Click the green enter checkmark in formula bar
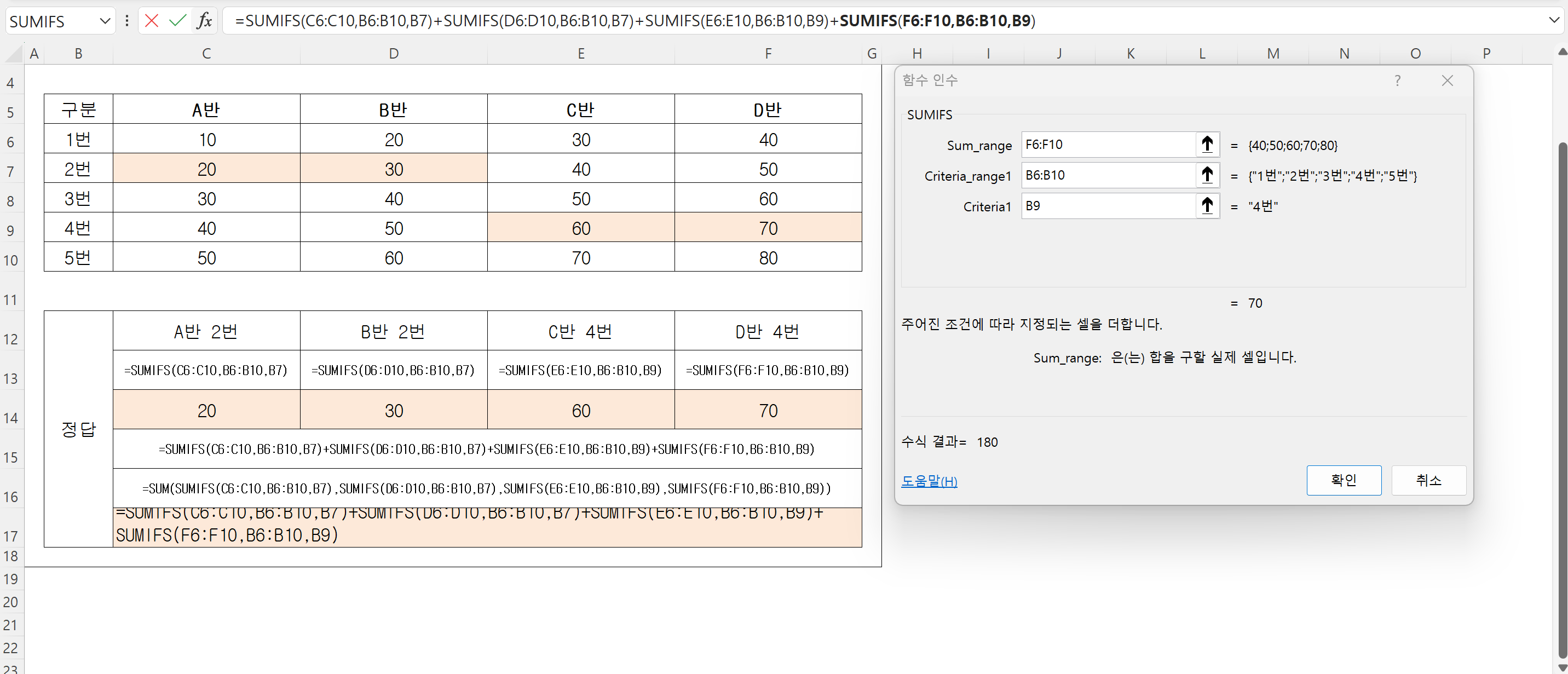 [x=177, y=21]
